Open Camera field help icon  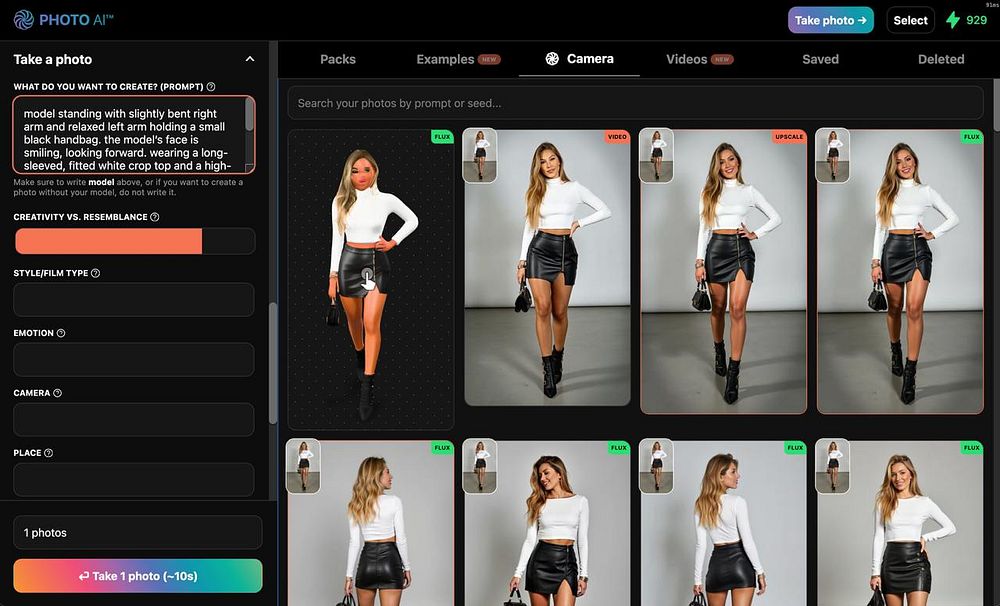(x=57, y=393)
